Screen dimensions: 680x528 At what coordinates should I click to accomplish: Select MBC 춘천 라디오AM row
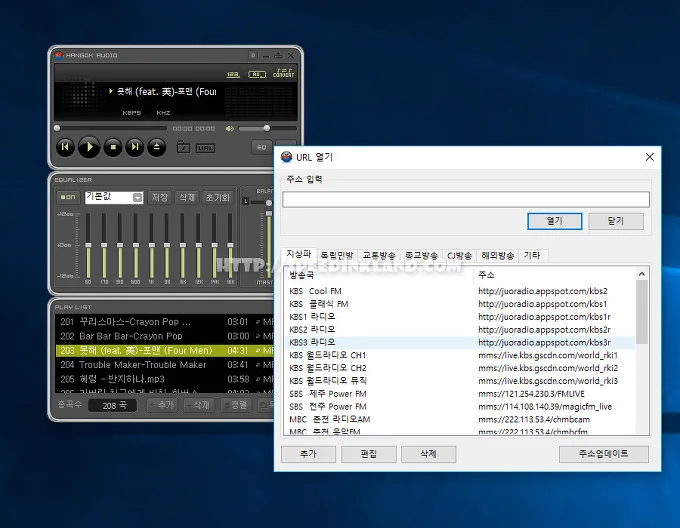pyautogui.click(x=460, y=419)
